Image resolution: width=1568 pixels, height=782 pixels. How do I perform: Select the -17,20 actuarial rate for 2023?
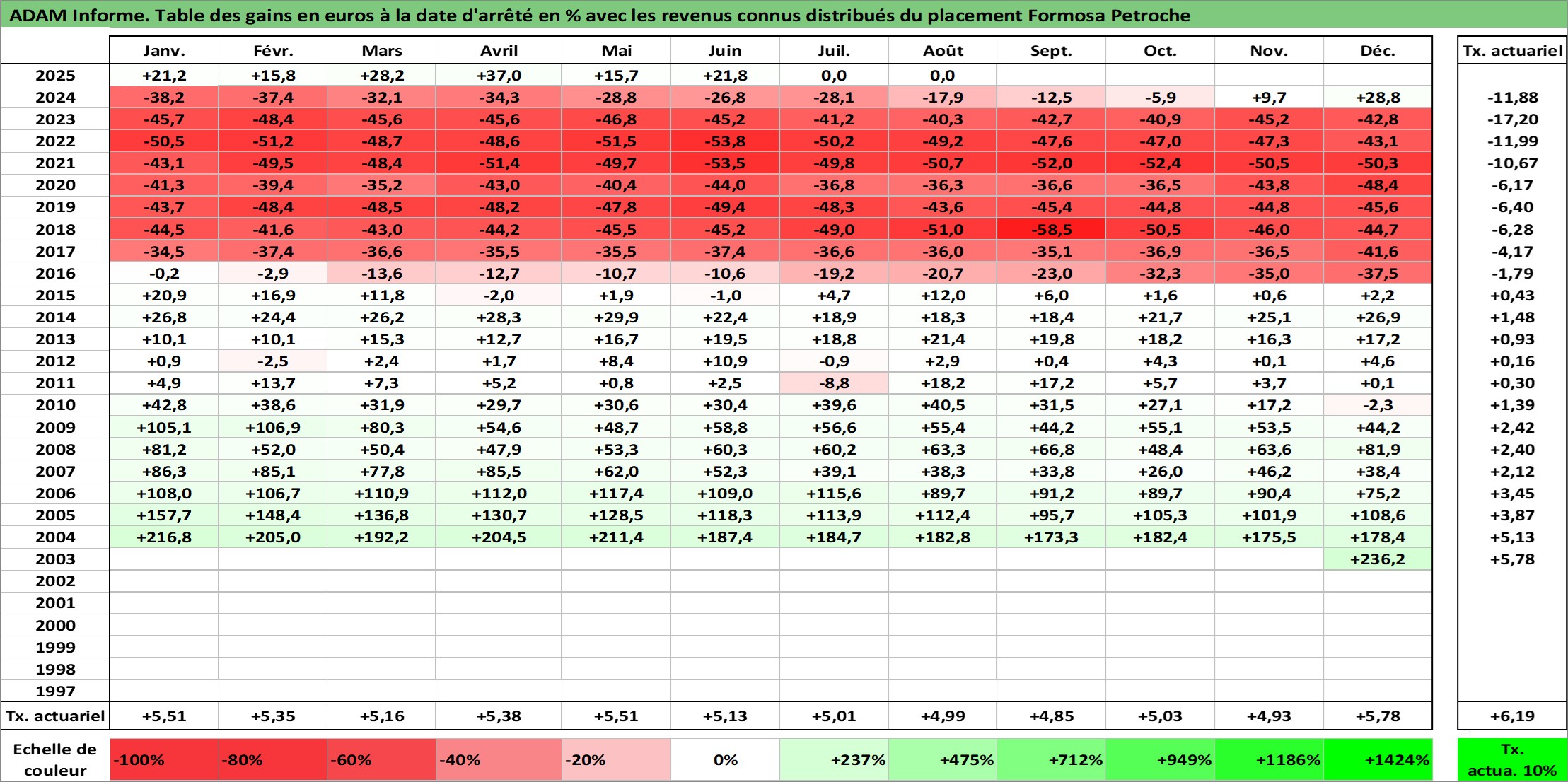pos(1512,119)
